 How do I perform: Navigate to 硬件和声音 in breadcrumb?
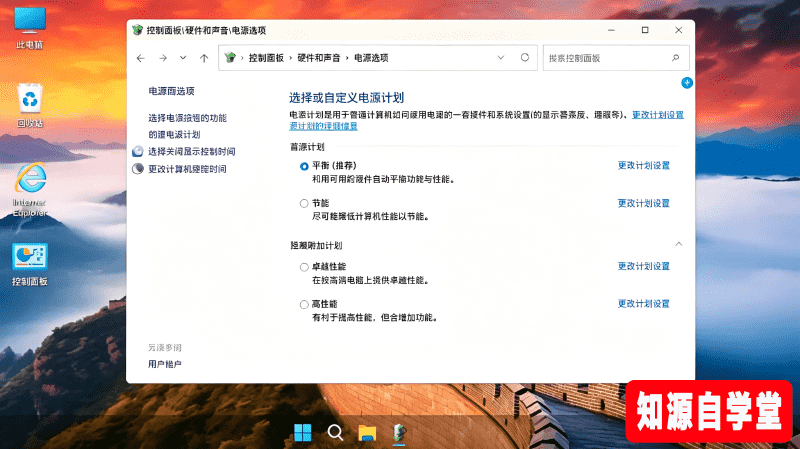318,58
